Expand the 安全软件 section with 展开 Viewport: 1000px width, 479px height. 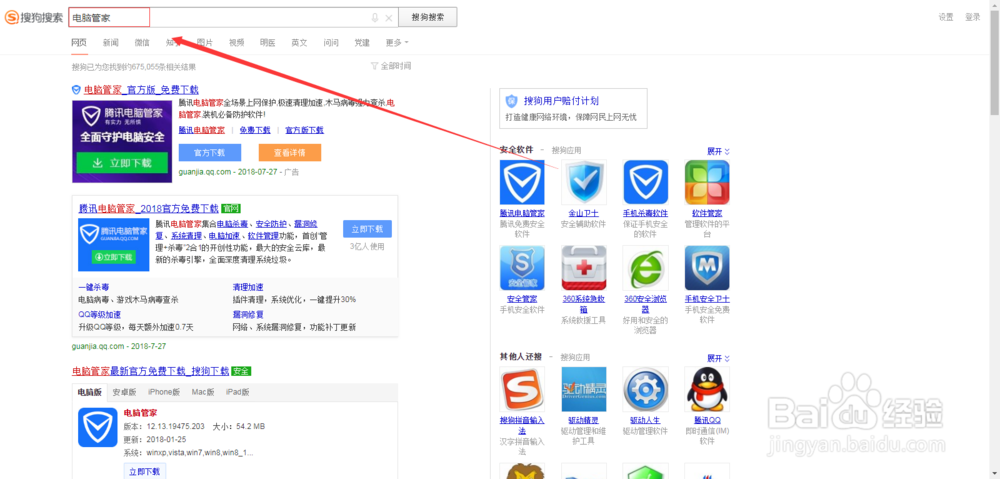pyautogui.click(x=718, y=151)
